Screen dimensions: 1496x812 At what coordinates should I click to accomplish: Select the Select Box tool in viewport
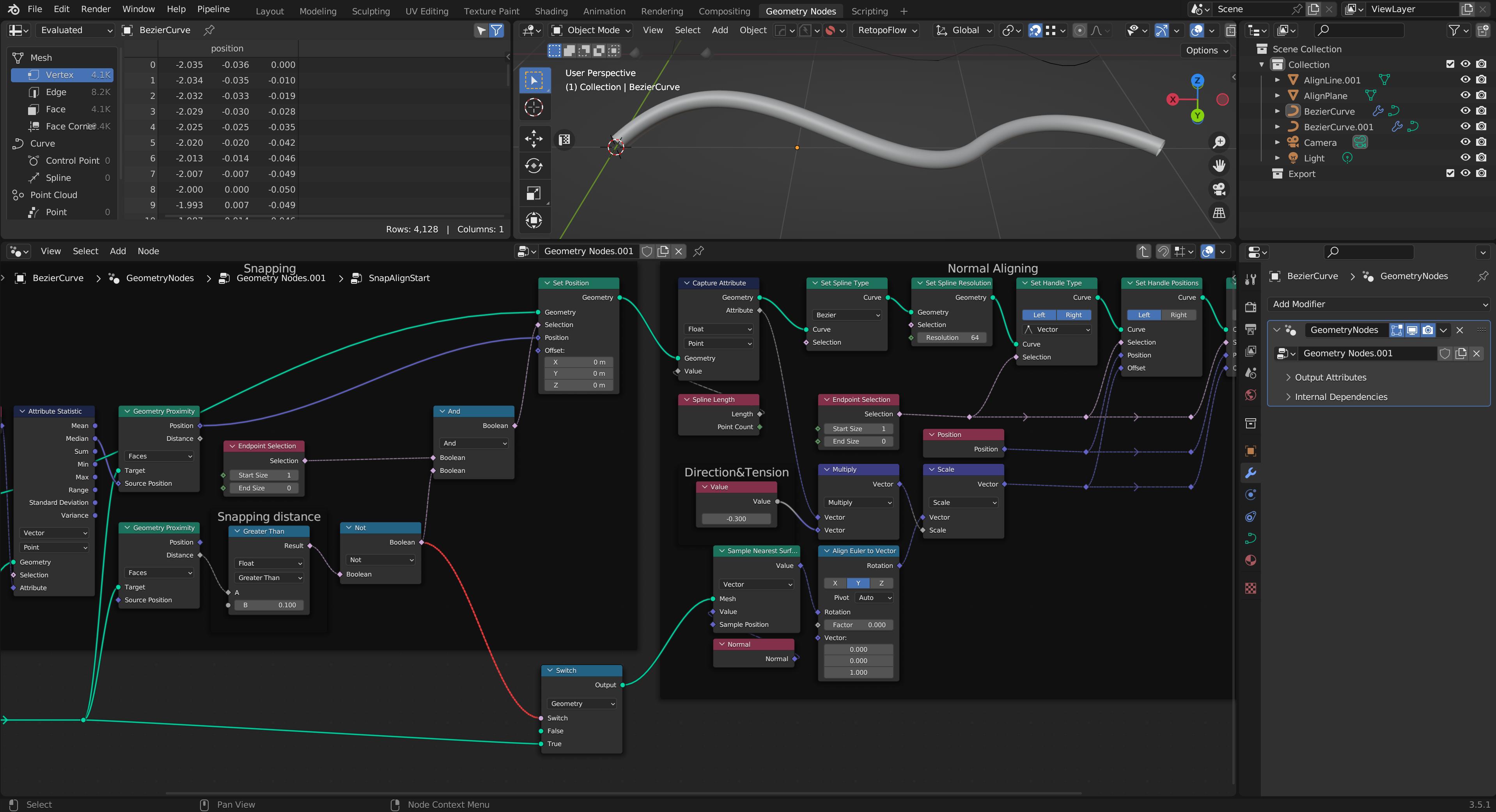[534, 80]
